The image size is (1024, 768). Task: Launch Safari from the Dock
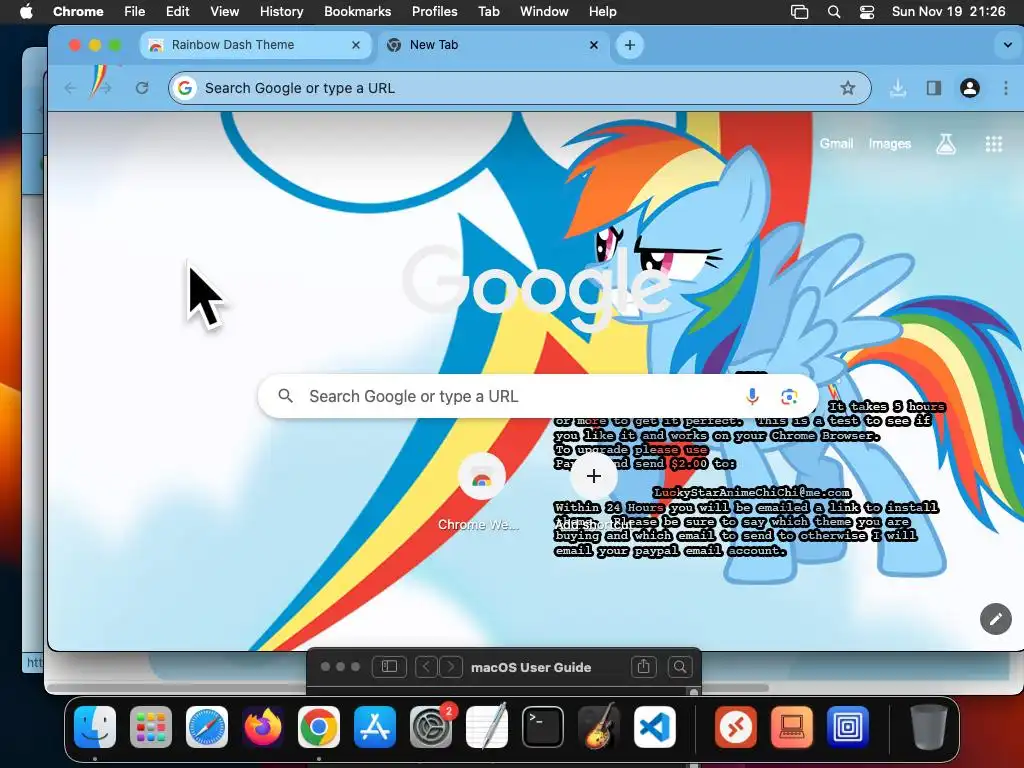click(207, 727)
